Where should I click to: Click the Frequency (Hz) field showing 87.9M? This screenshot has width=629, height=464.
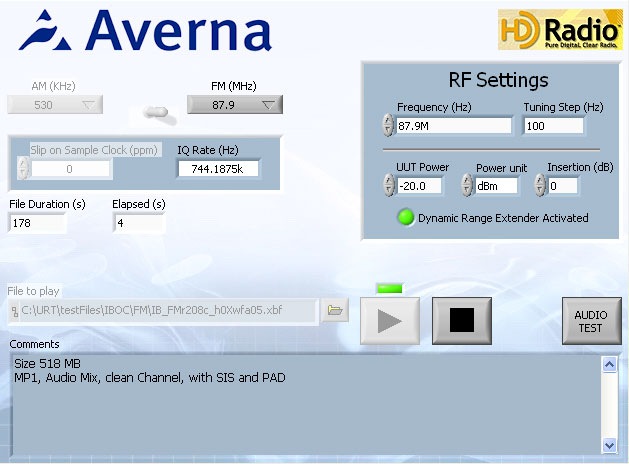point(454,126)
